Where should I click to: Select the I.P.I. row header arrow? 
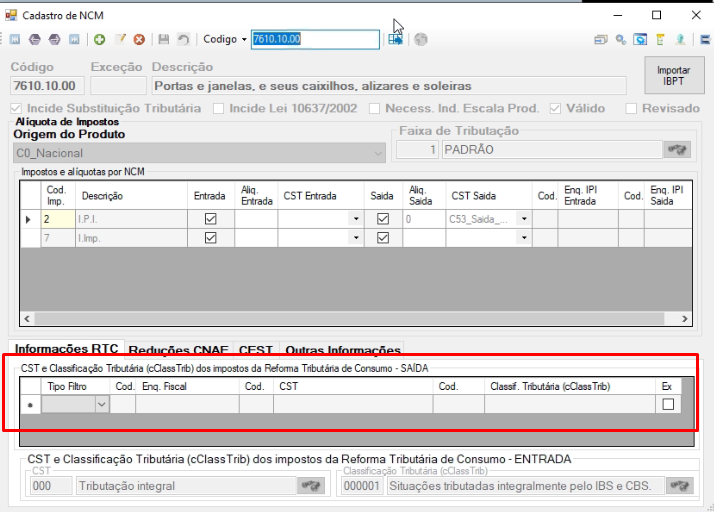30,219
